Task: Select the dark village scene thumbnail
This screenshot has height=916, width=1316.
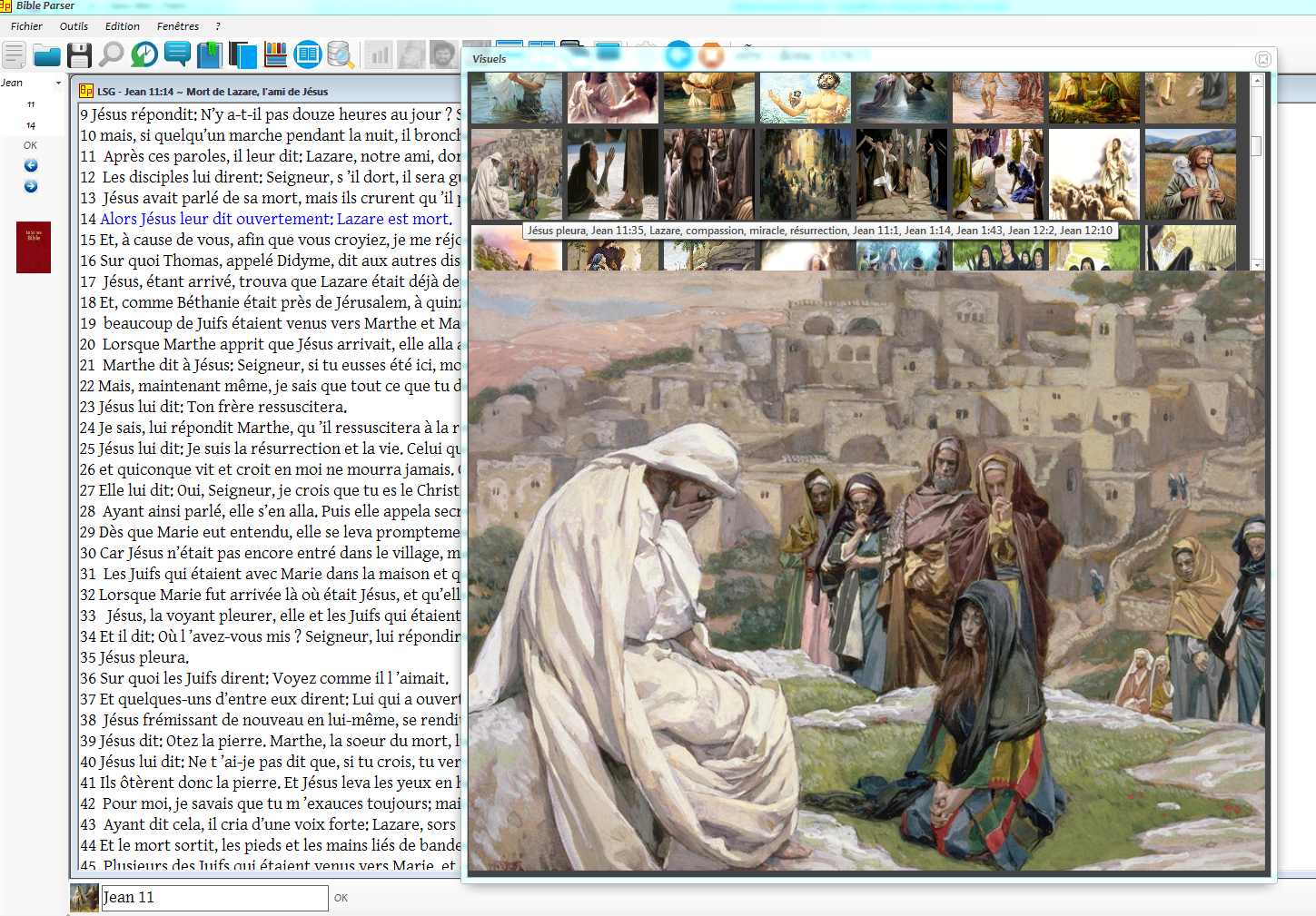Action: coord(806,174)
